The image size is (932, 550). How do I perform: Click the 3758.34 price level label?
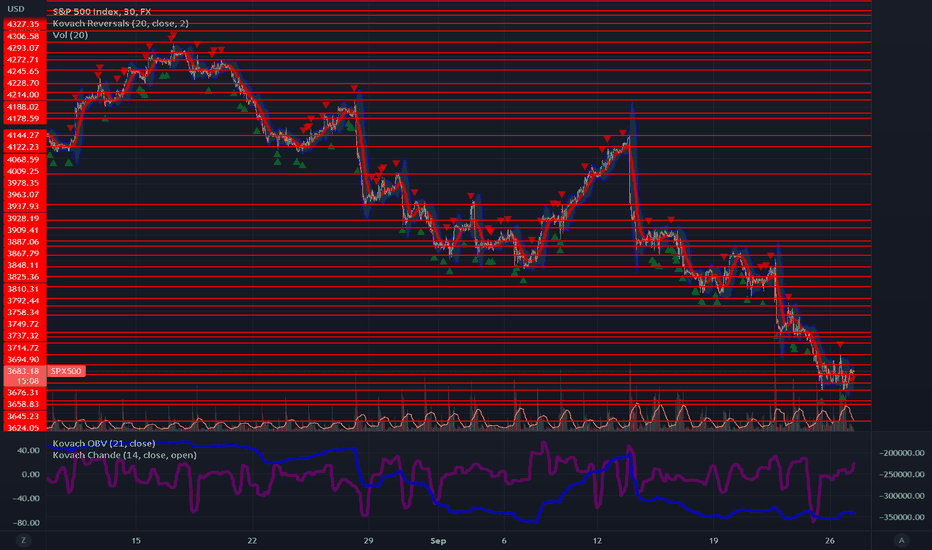(x=23, y=312)
